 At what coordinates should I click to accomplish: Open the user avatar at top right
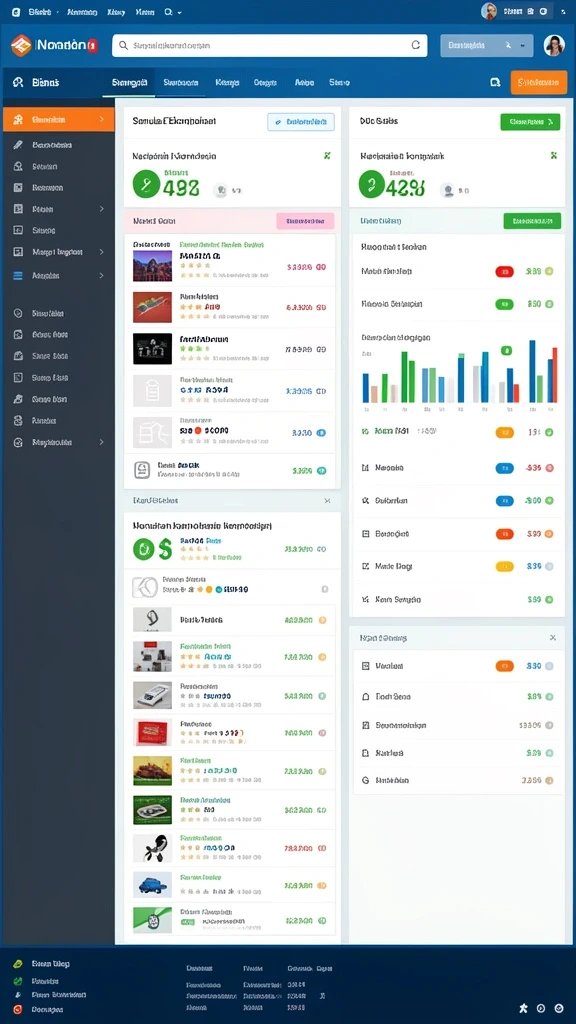point(554,46)
